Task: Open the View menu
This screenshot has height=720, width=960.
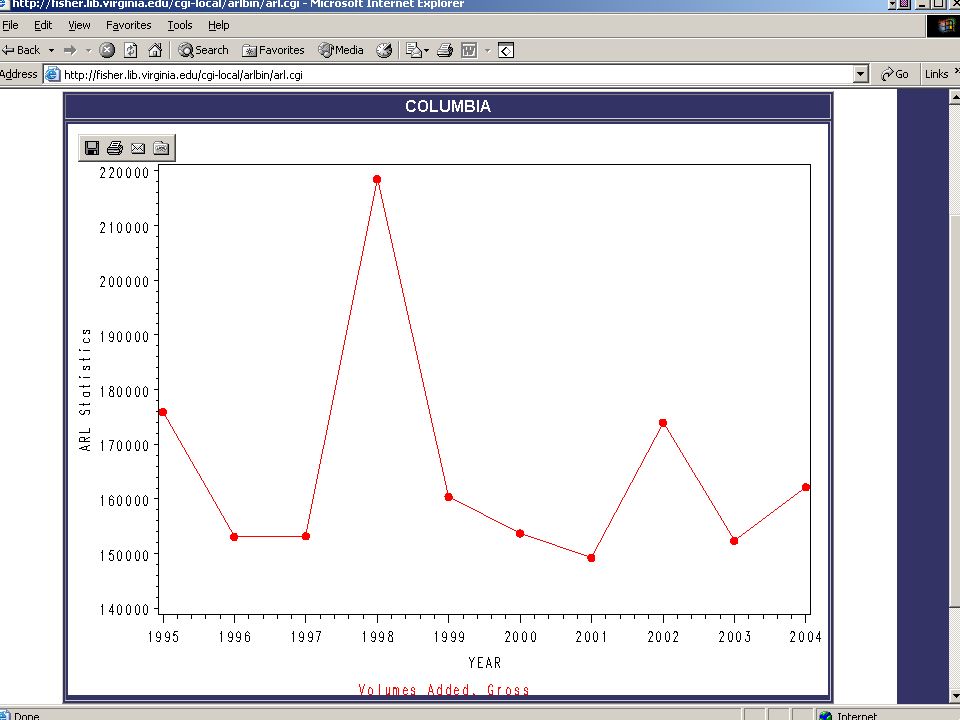Action: tap(79, 25)
